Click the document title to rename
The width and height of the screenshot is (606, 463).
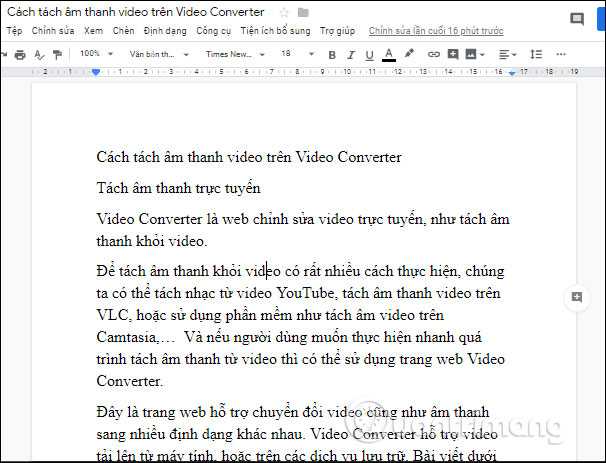pos(136,12)
